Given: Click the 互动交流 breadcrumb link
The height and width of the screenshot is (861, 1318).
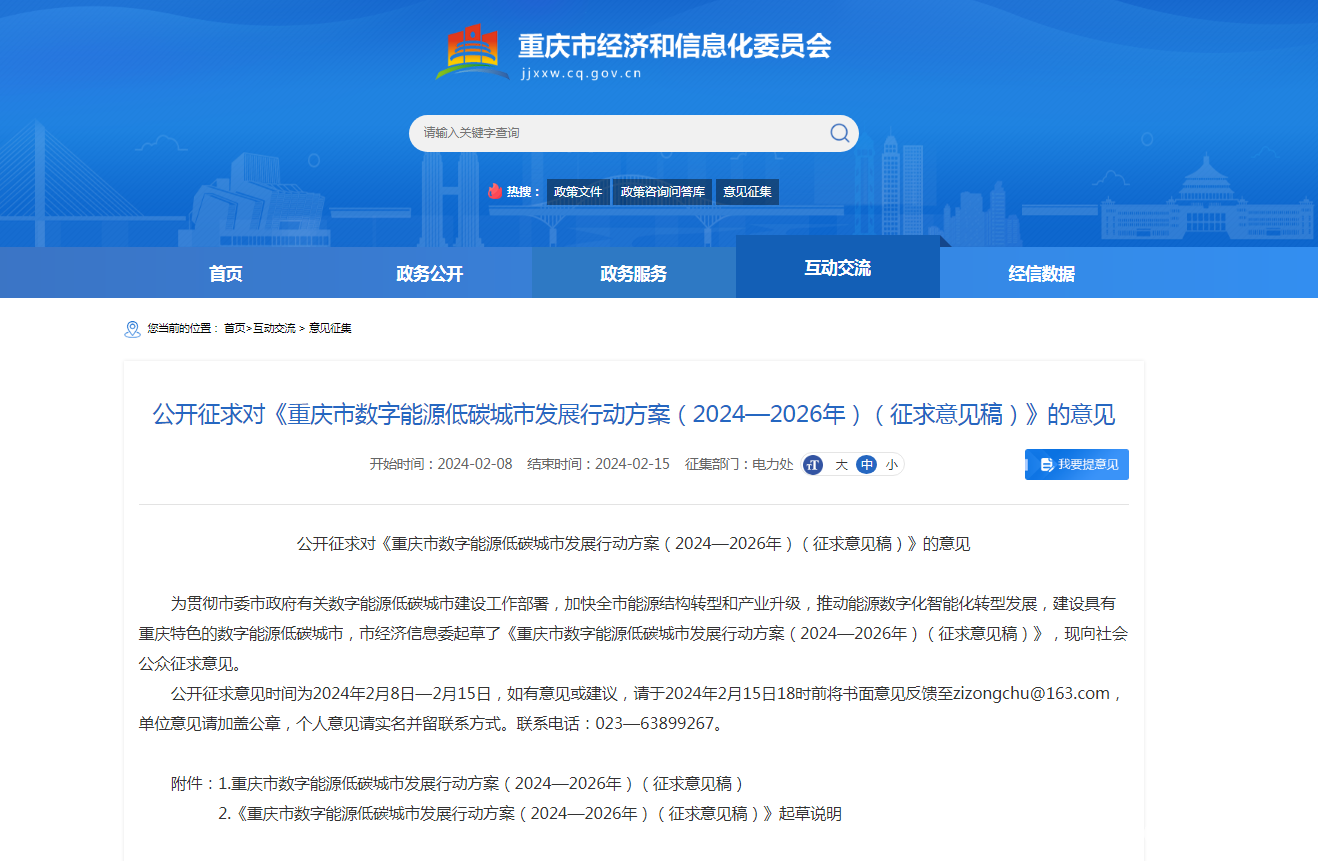Looking at the screenshot, I should pyautogui.click(x=274, y=329).
